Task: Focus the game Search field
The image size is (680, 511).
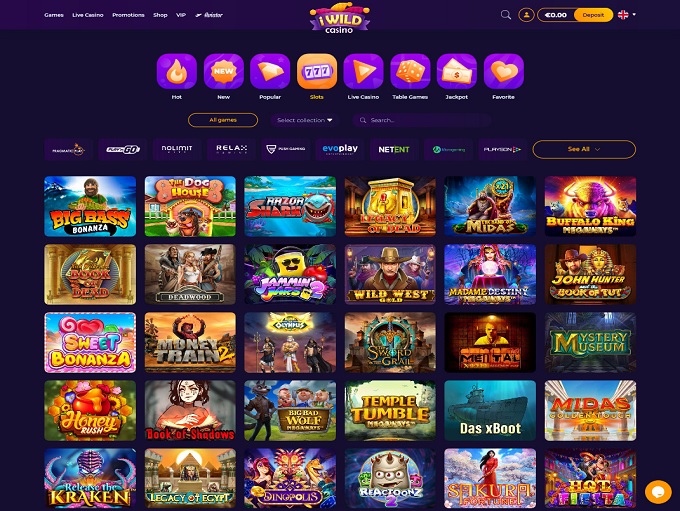Action: click(x=422, y=120)
